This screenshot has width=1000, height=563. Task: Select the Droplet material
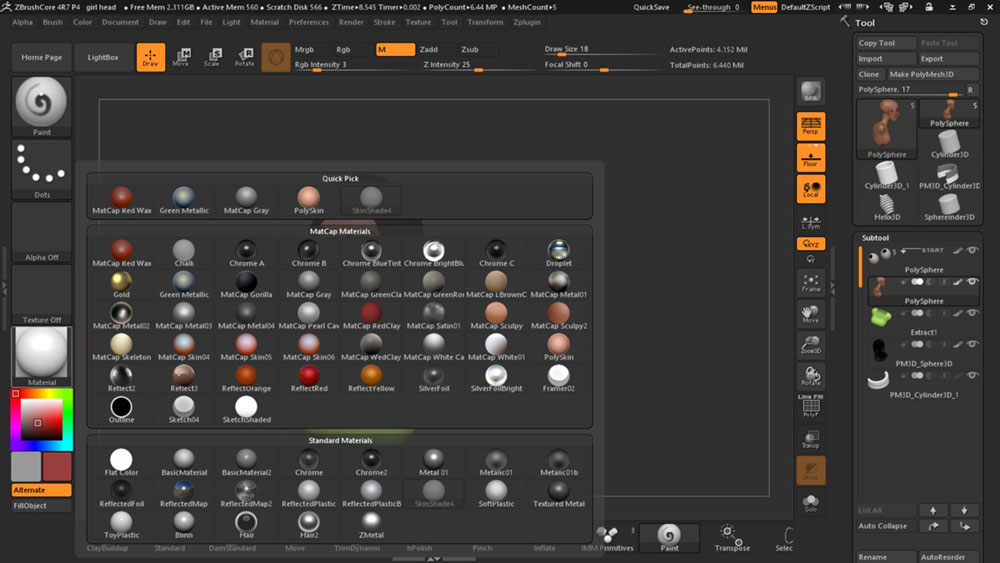pos(559,254)
